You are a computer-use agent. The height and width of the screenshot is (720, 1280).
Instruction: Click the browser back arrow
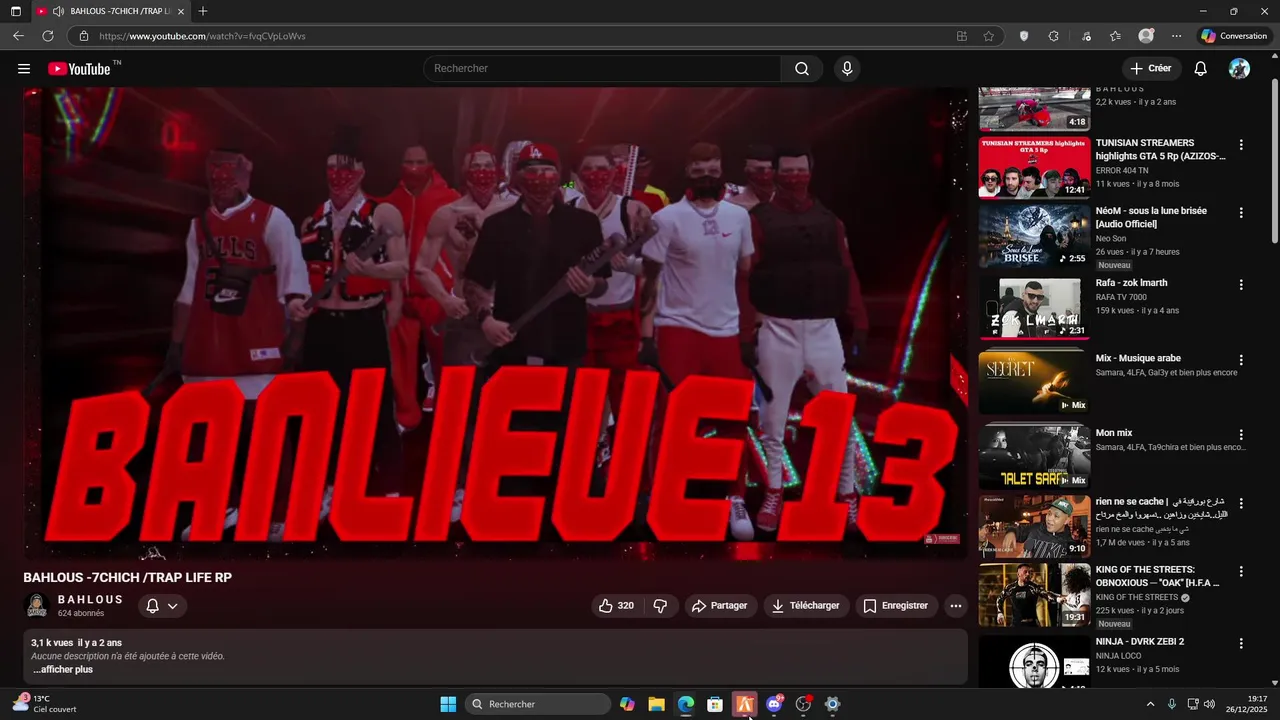(18, 36)
